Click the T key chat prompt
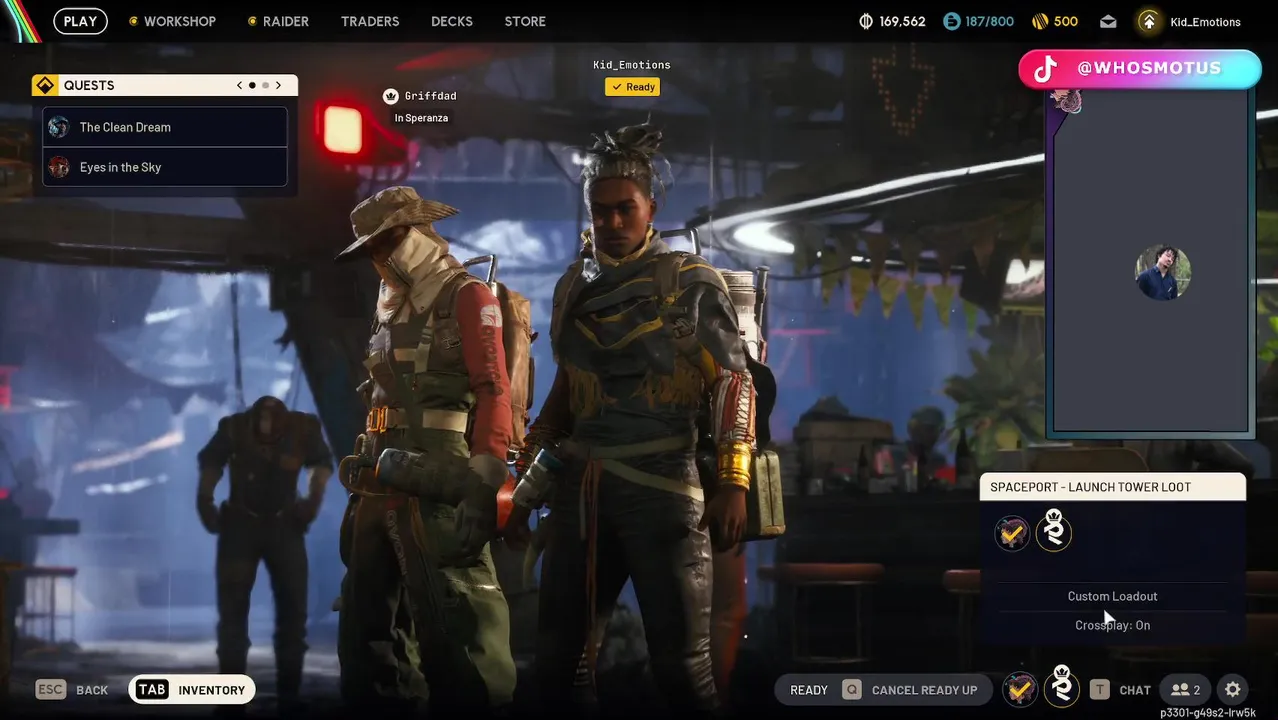The height and width of the screenshot is (720, 1278). (1099, 690)
